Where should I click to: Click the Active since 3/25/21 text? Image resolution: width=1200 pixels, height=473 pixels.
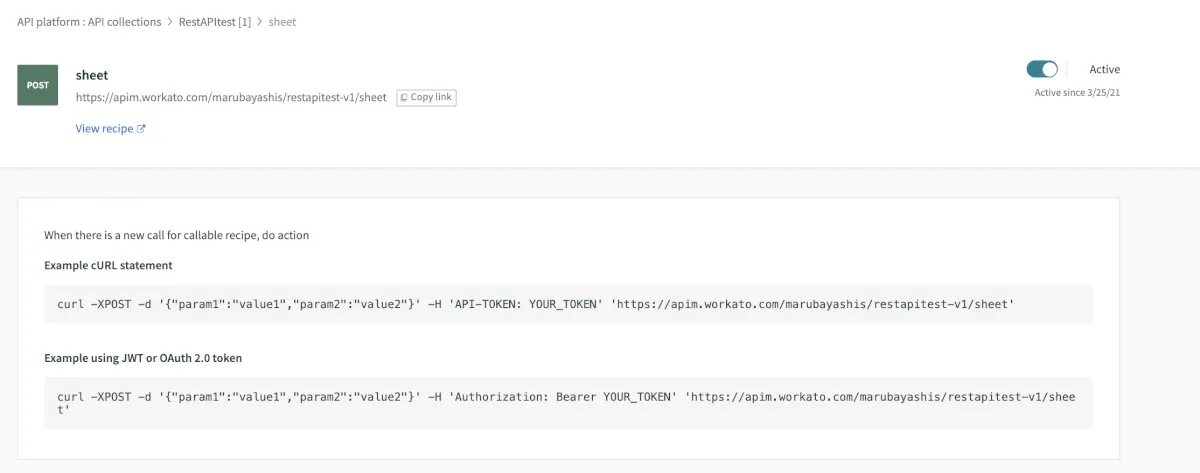(1084, 93)
